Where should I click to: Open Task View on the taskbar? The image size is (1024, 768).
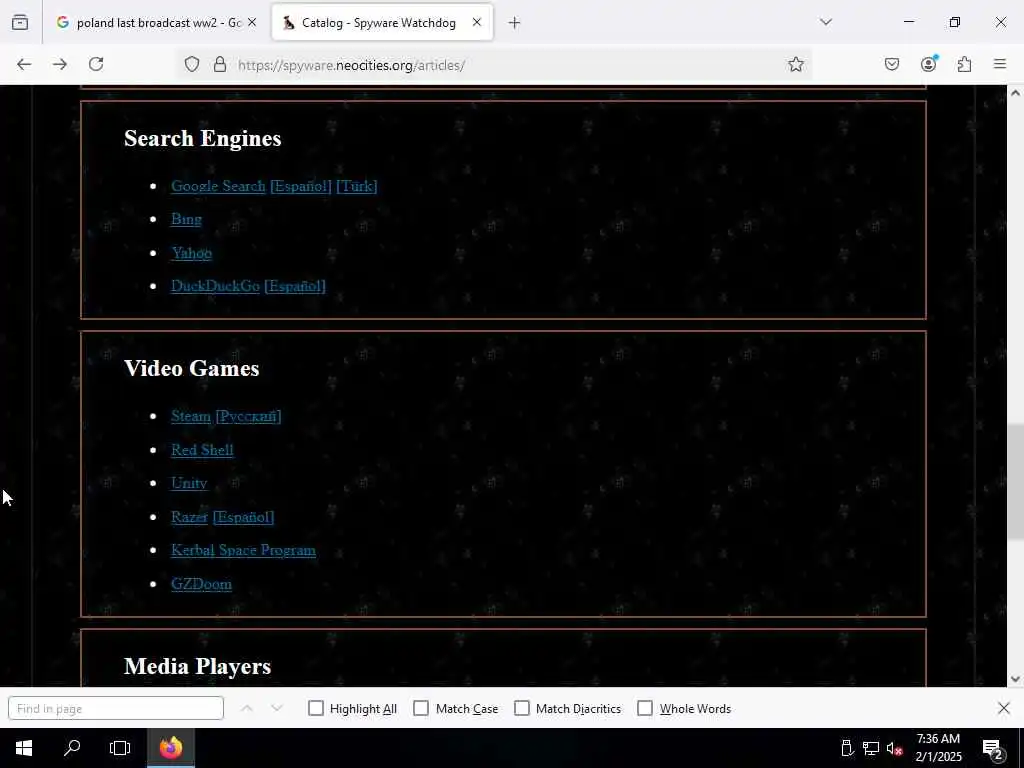click(120, 748)
